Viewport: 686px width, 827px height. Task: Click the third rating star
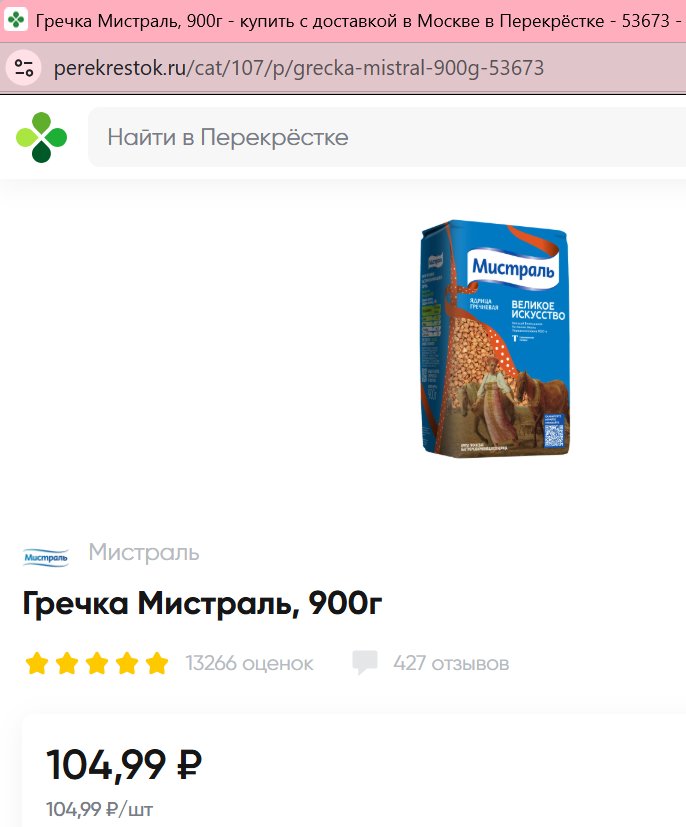[97, 663]
